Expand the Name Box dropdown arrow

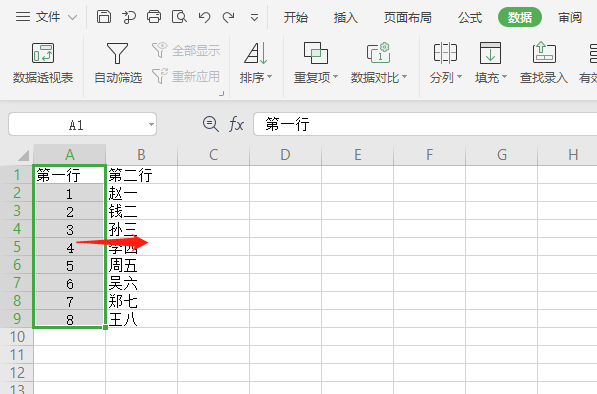pyautogui.click(x=151, y=124)
